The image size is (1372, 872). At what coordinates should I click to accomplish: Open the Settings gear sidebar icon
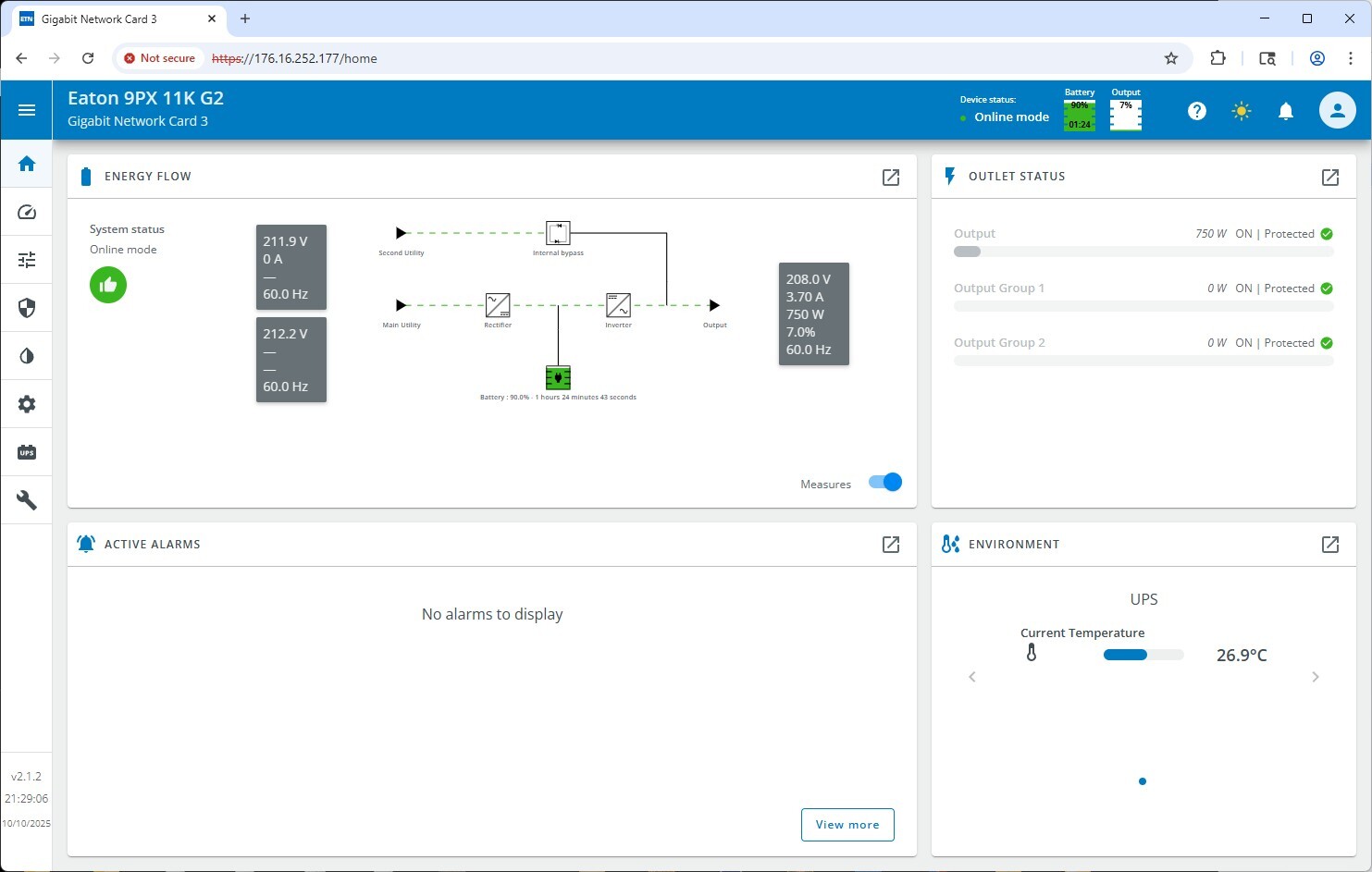pos(27,404)
